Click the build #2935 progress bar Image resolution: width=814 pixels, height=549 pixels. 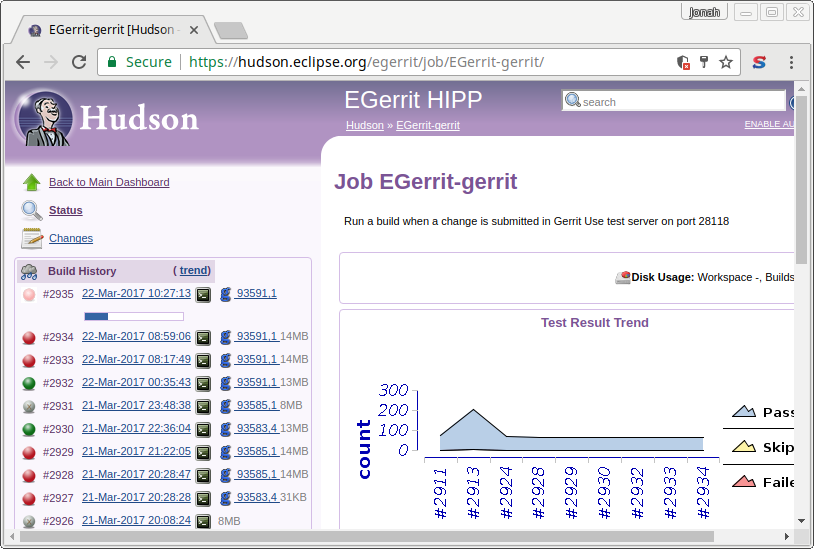(134, 317)
